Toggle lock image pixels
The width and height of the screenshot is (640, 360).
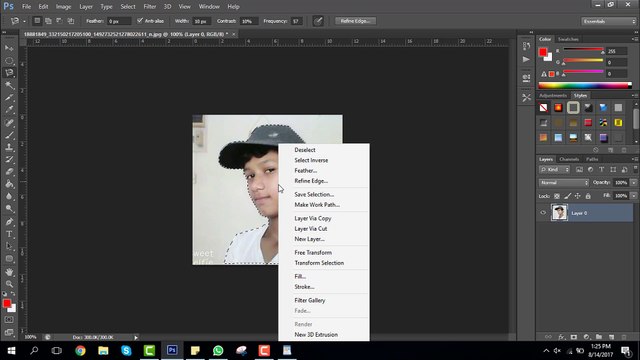pyautogui.click(x=567, y=196)
